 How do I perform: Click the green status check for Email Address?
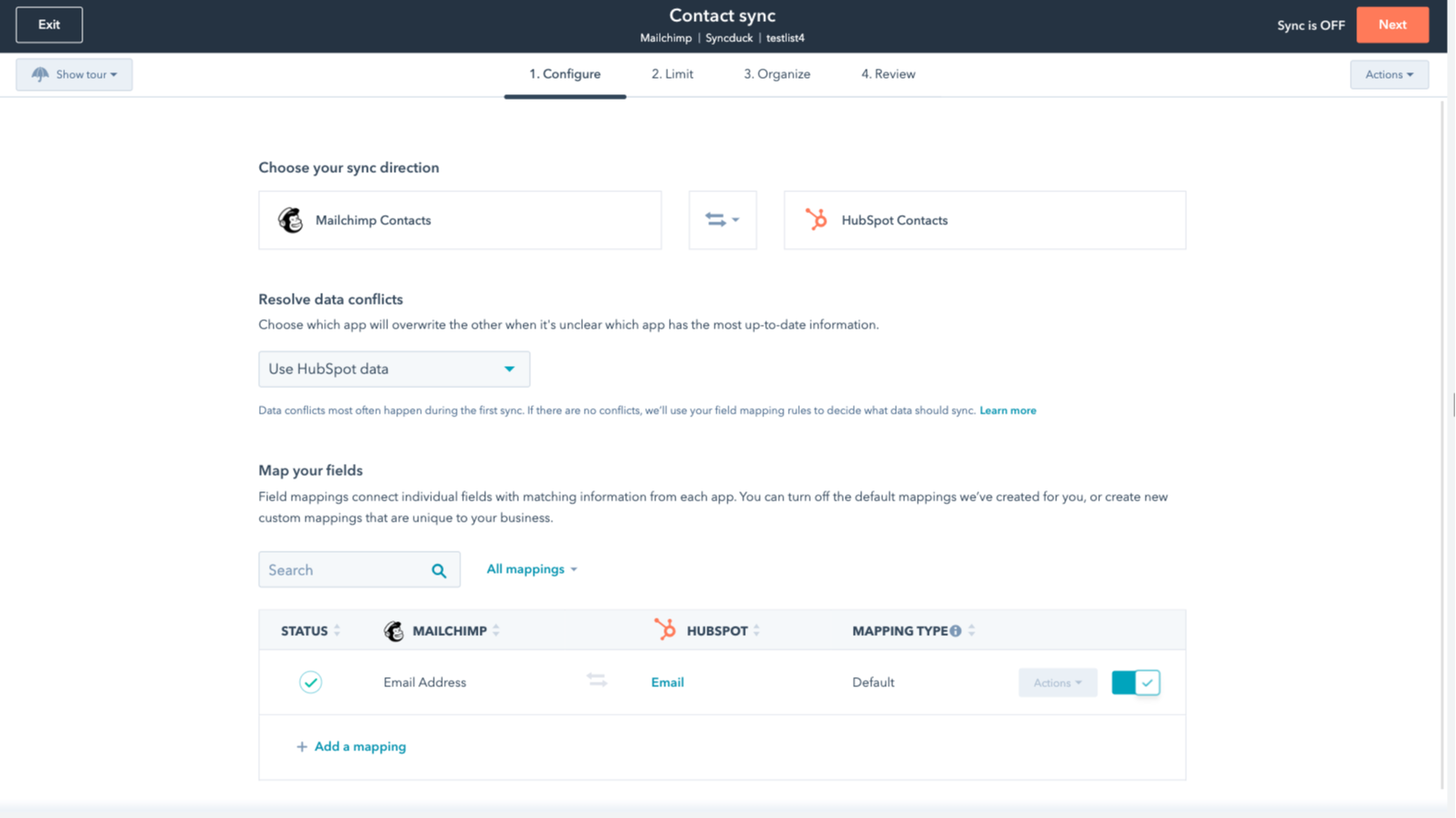310,683
